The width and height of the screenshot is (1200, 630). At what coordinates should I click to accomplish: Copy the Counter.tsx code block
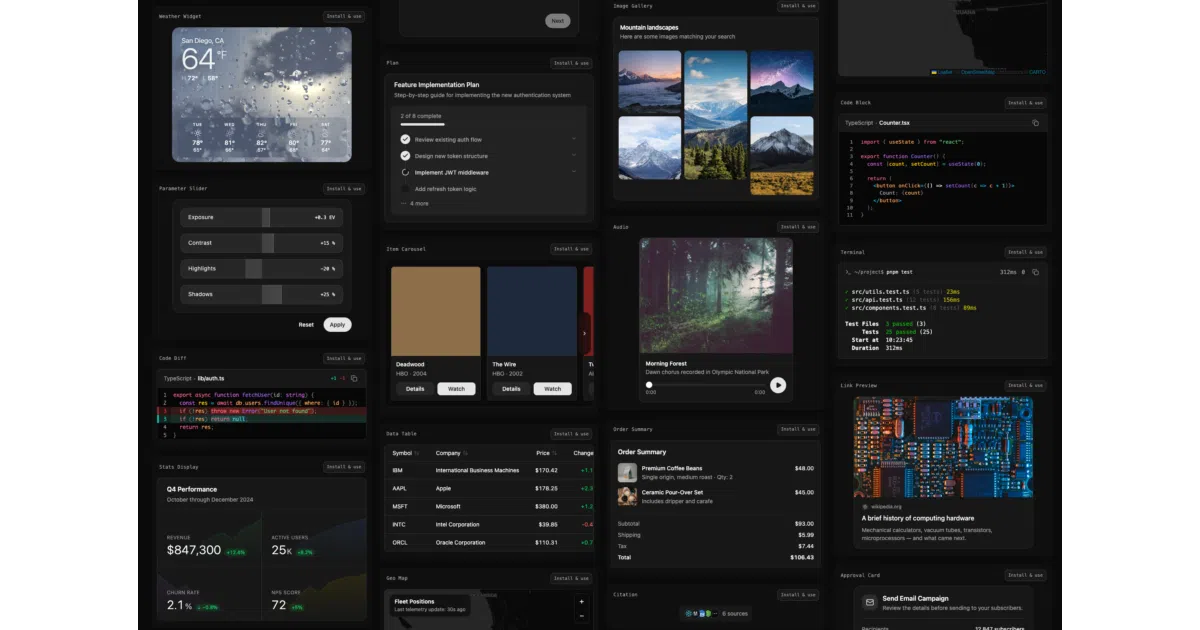coord(1035,122)
